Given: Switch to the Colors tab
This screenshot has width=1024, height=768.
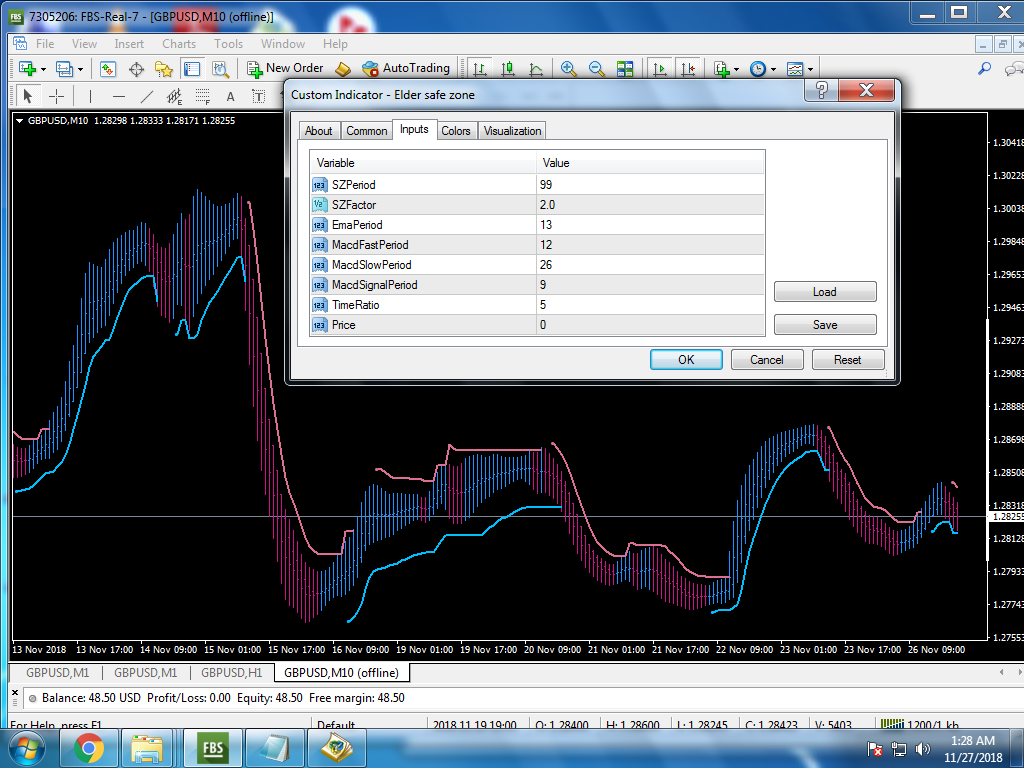Looking at the screenshot, I should coord(456,131).
